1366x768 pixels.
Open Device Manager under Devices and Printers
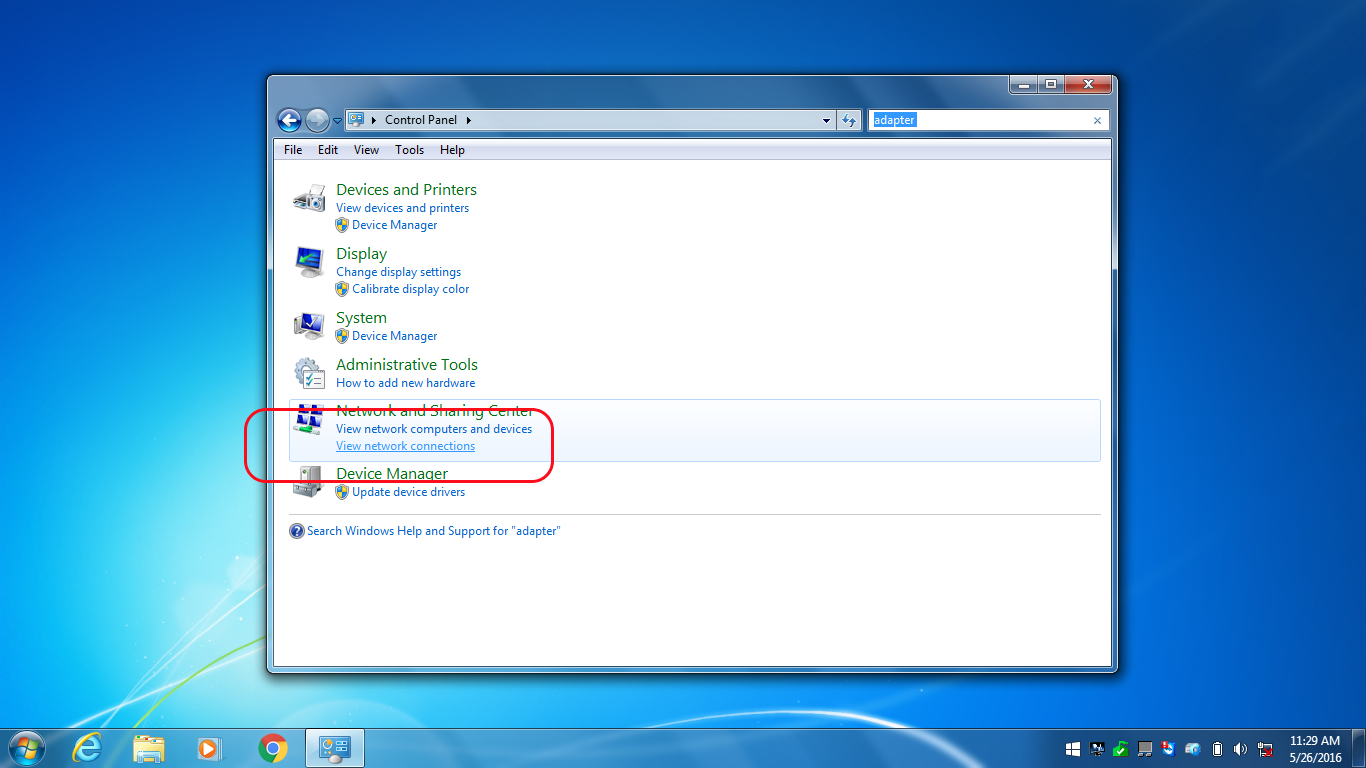394,225
